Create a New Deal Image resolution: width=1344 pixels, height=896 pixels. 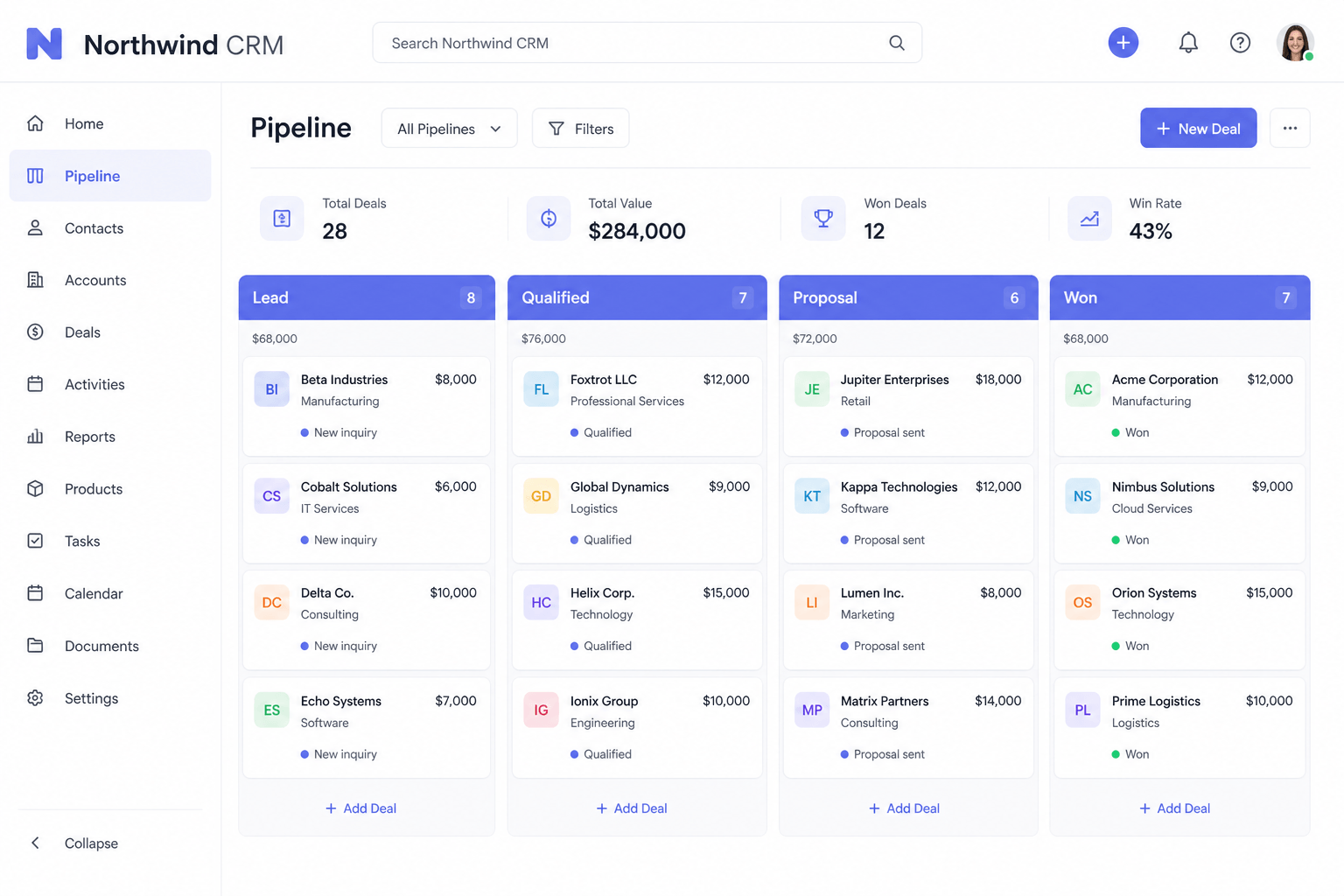tap(1198, 129)
